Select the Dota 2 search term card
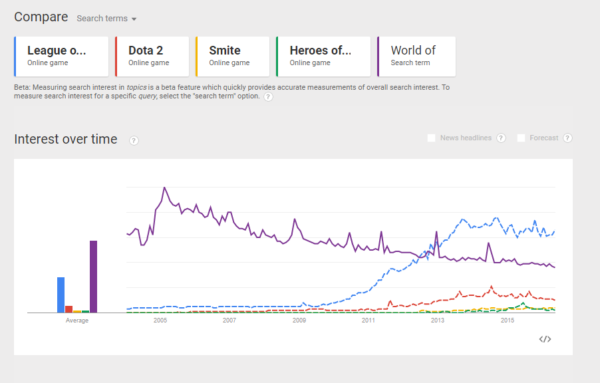This screenshot has height=383, width=600. tap(152, 57)
